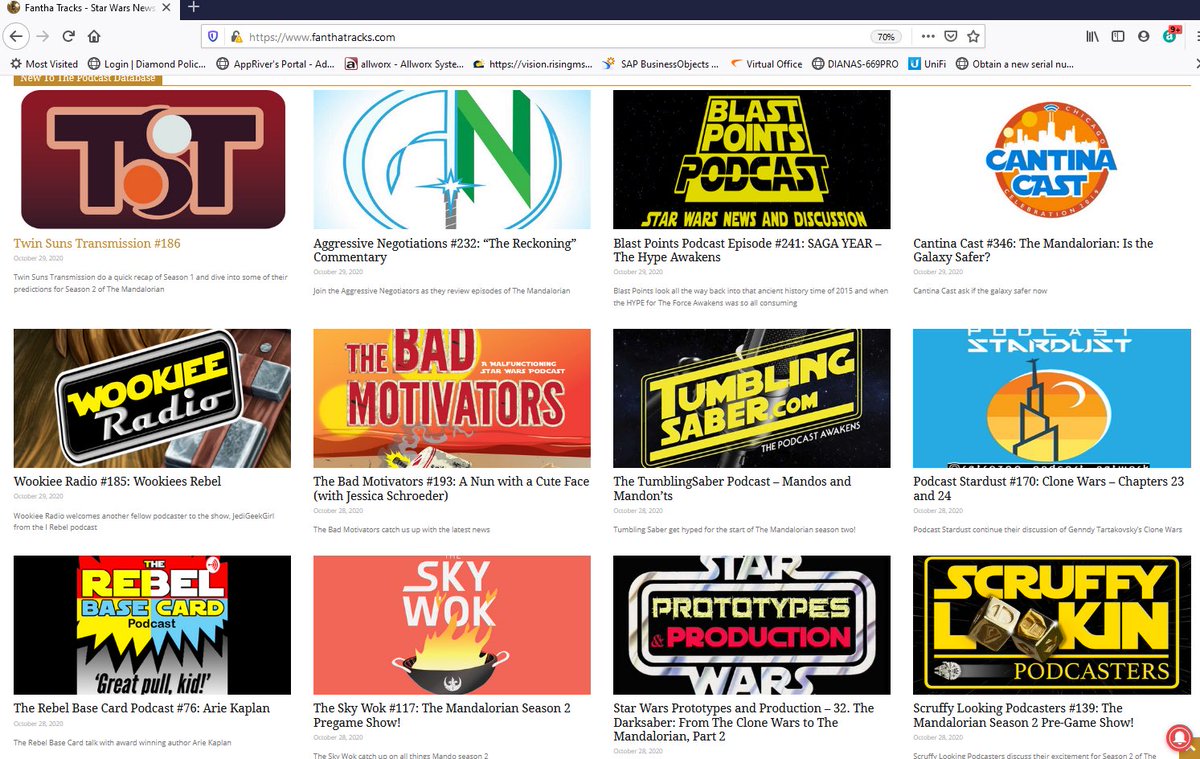
Task: Open the SAP BusinessObjects bookmark
Action: tap(661, 64)
